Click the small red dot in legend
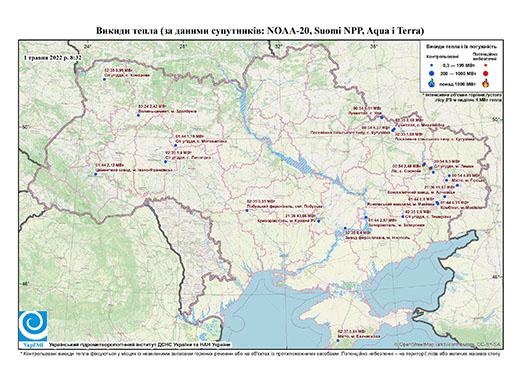 486,65
